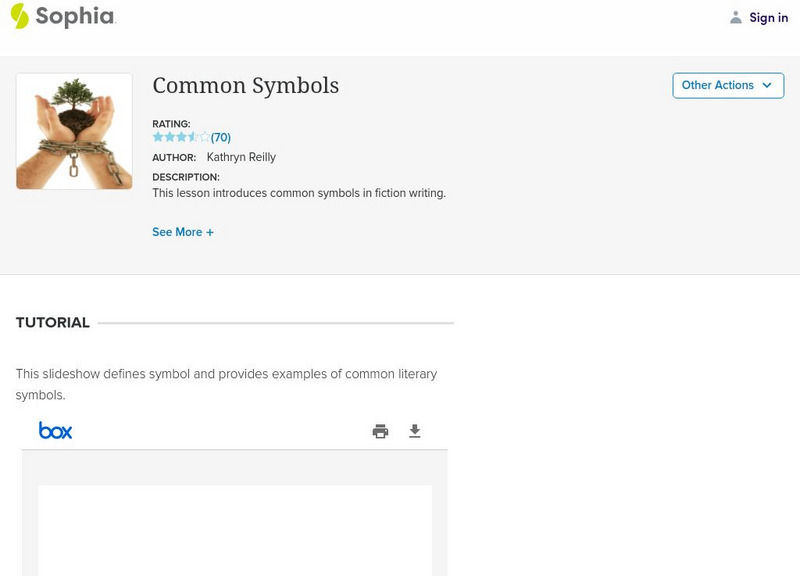Click the tree-in-hands lesson thumbnail
Image resolution: width=800 pixels, height=576 pixels.
pos(74,131)
